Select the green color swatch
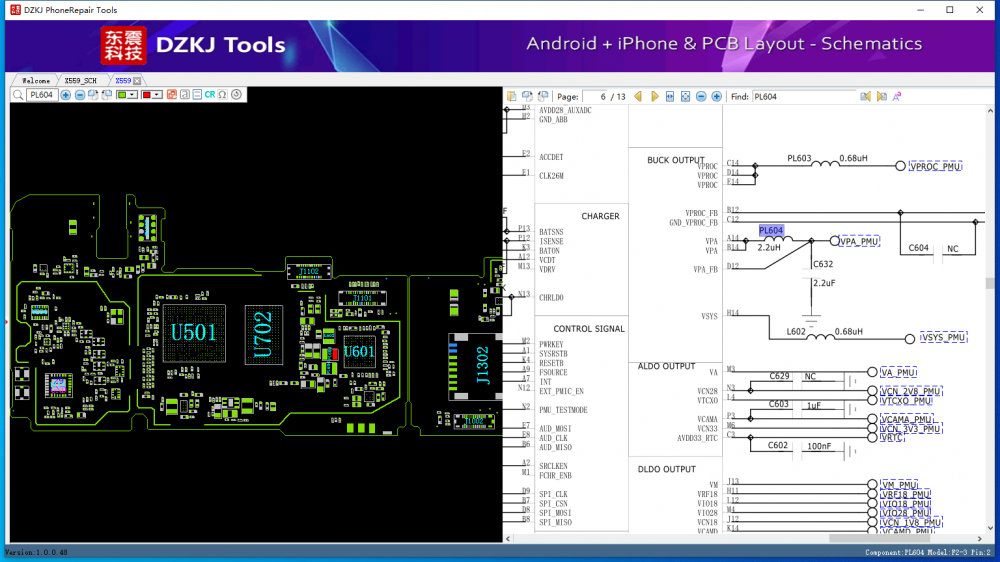The height and width of the screenshot is (562, 1000). point(122,95)
